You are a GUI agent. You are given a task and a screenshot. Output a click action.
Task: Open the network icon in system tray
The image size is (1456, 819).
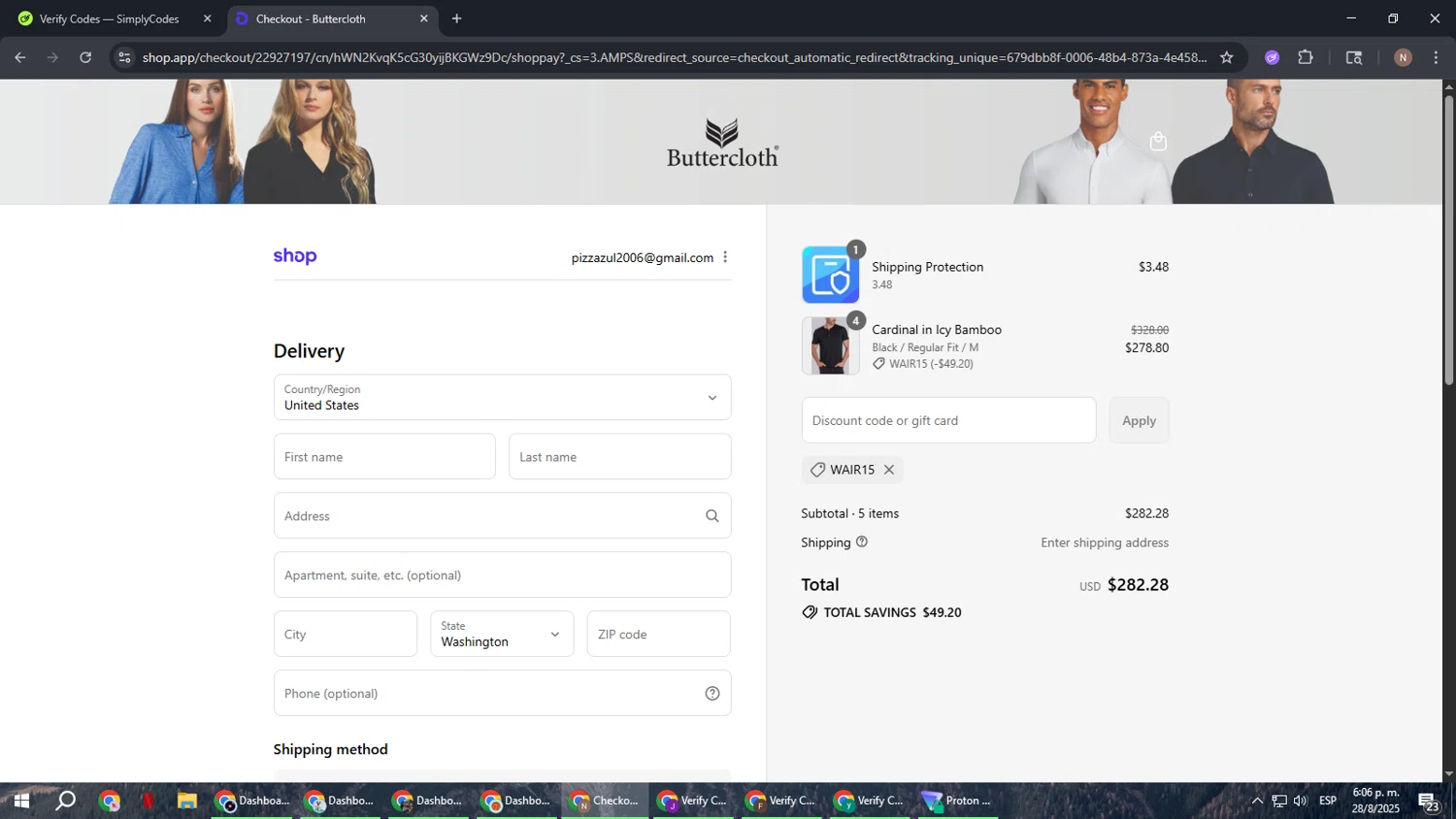click(x=1279, y=802)
